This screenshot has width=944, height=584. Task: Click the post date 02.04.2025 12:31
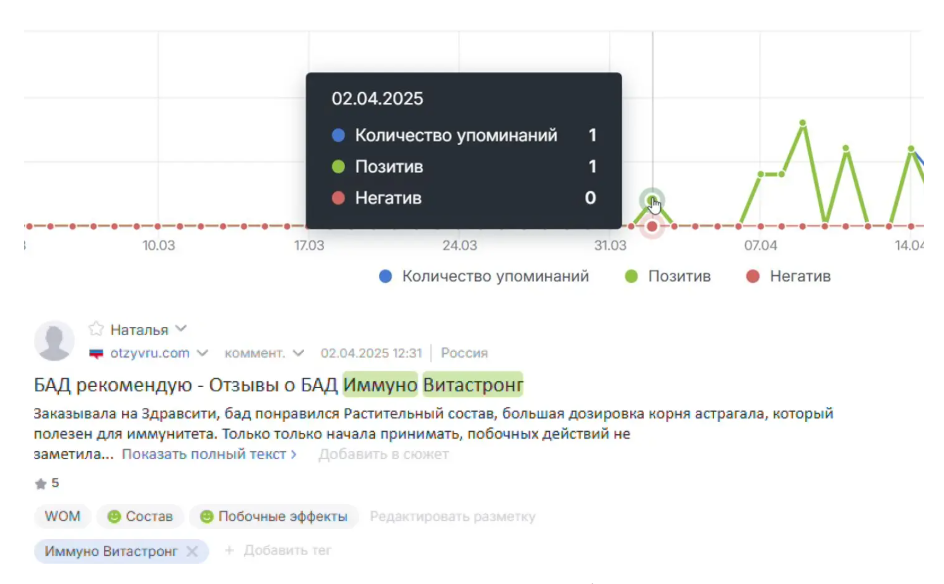(371, 353)
